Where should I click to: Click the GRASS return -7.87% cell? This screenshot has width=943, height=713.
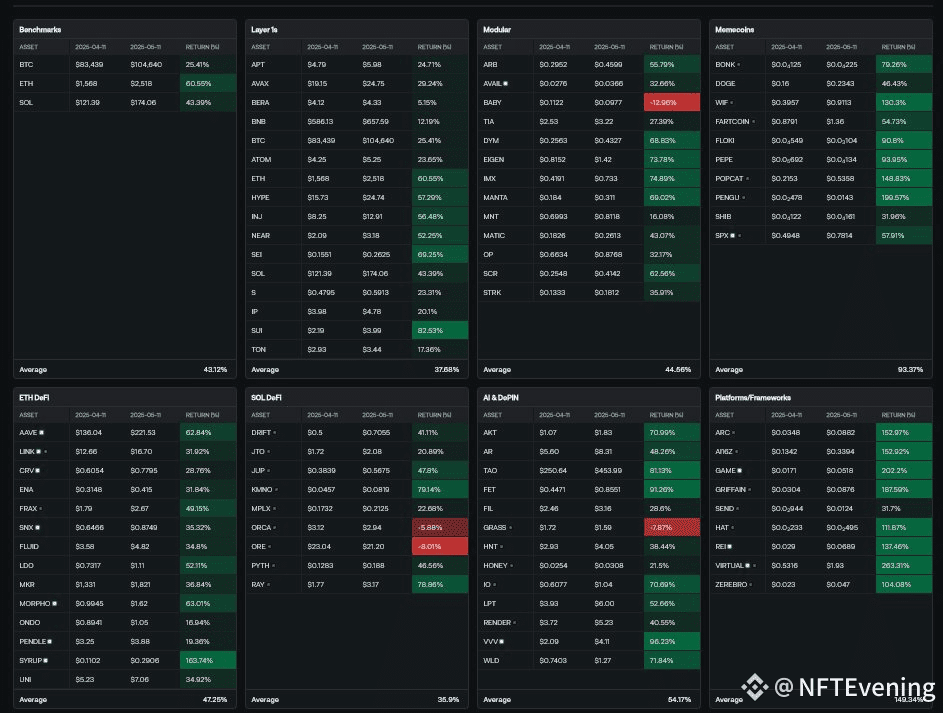tap(672, 527)
